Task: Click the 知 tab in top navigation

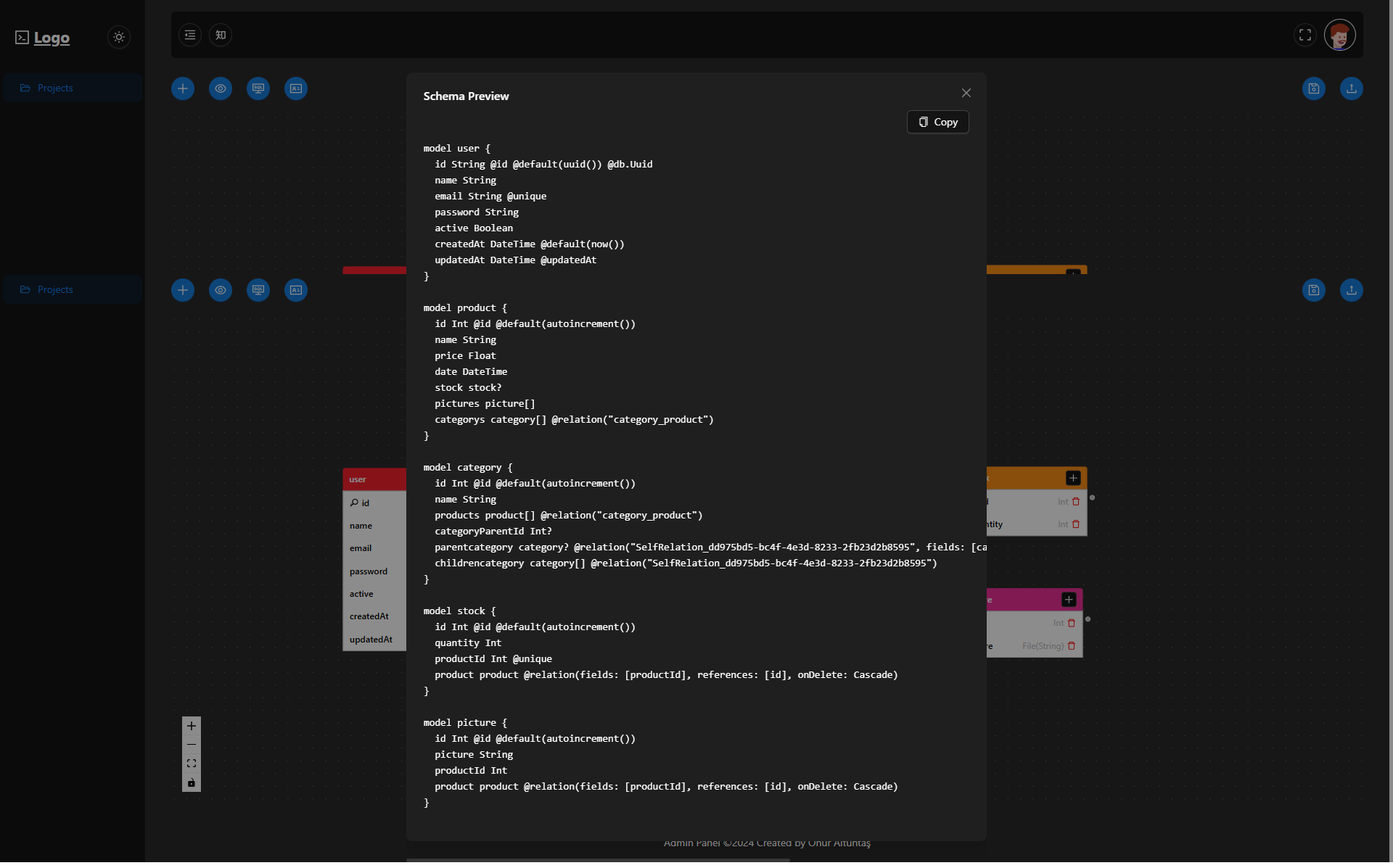Action: [x=220, y=34]
